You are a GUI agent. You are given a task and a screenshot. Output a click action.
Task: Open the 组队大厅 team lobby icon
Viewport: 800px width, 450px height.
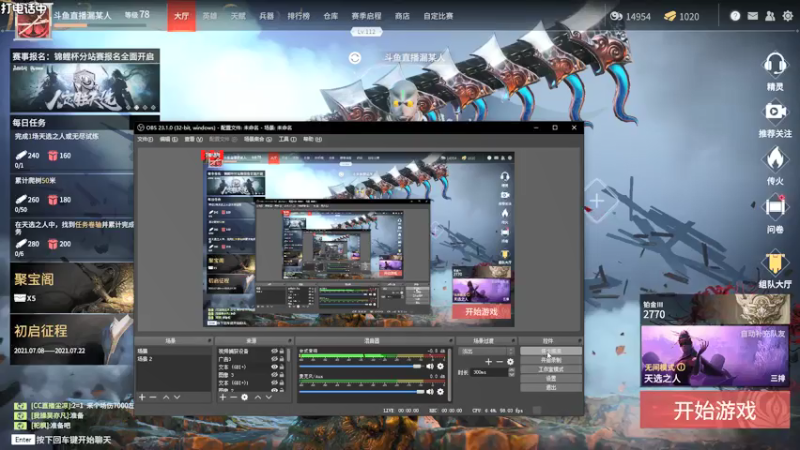tap(774, 263)
